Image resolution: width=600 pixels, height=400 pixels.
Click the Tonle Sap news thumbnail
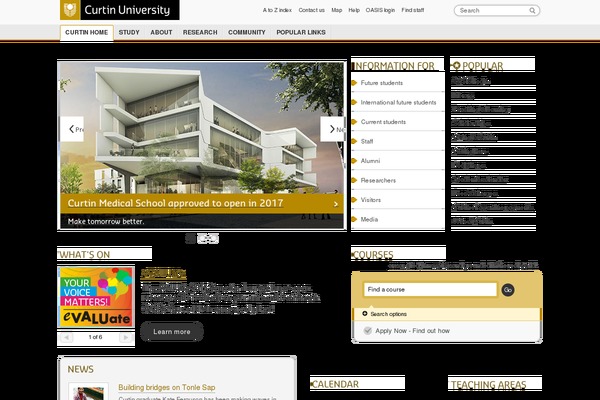88,392
